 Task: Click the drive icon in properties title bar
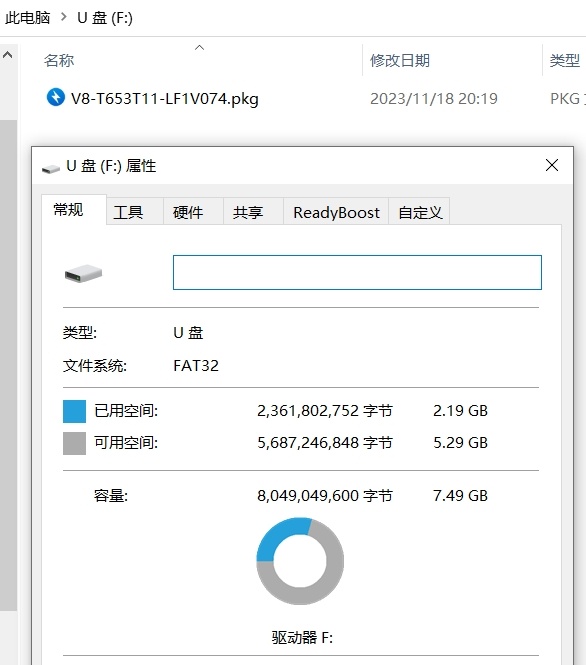pos(50,169)
